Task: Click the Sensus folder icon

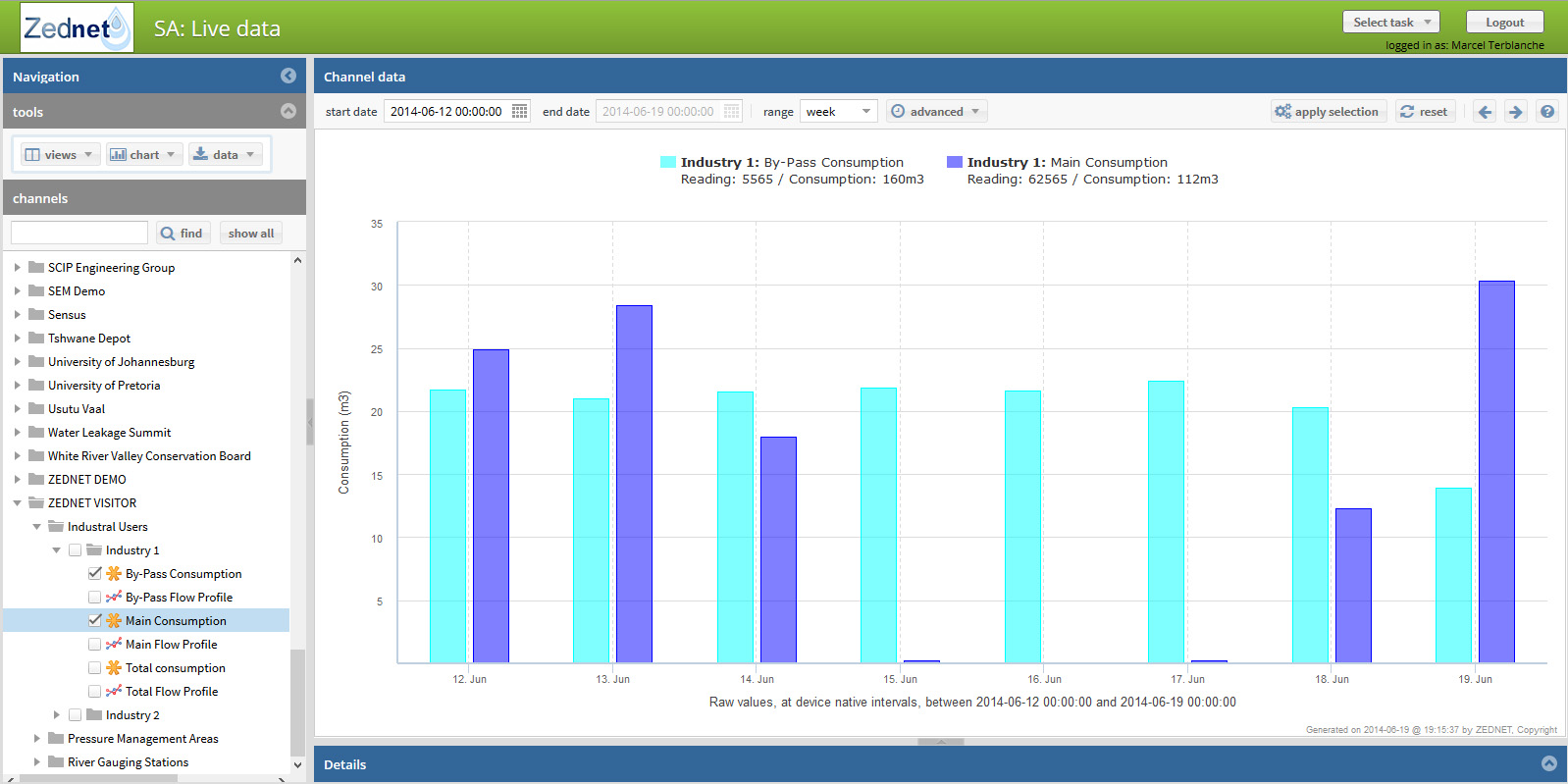Action: tap(36, 314)
